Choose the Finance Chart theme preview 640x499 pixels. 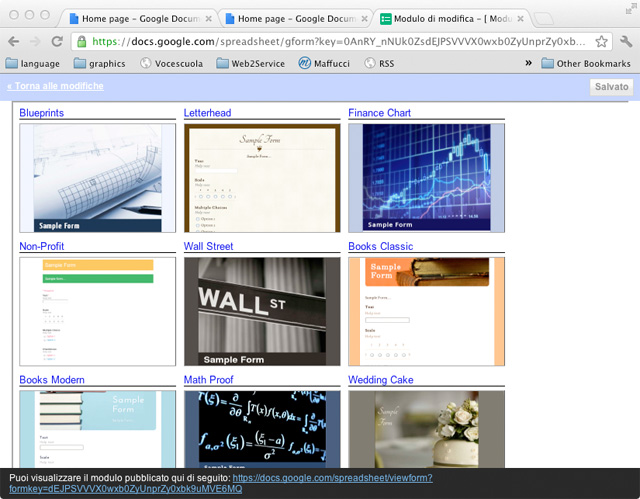pyautogui.click(x=426, y=177)
